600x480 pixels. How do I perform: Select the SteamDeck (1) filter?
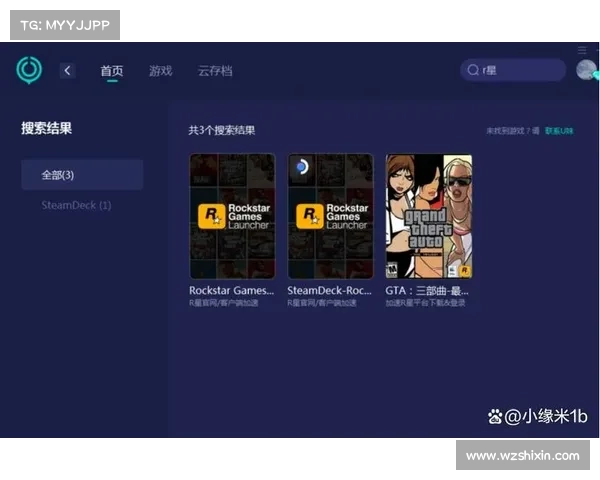point(77,205)
